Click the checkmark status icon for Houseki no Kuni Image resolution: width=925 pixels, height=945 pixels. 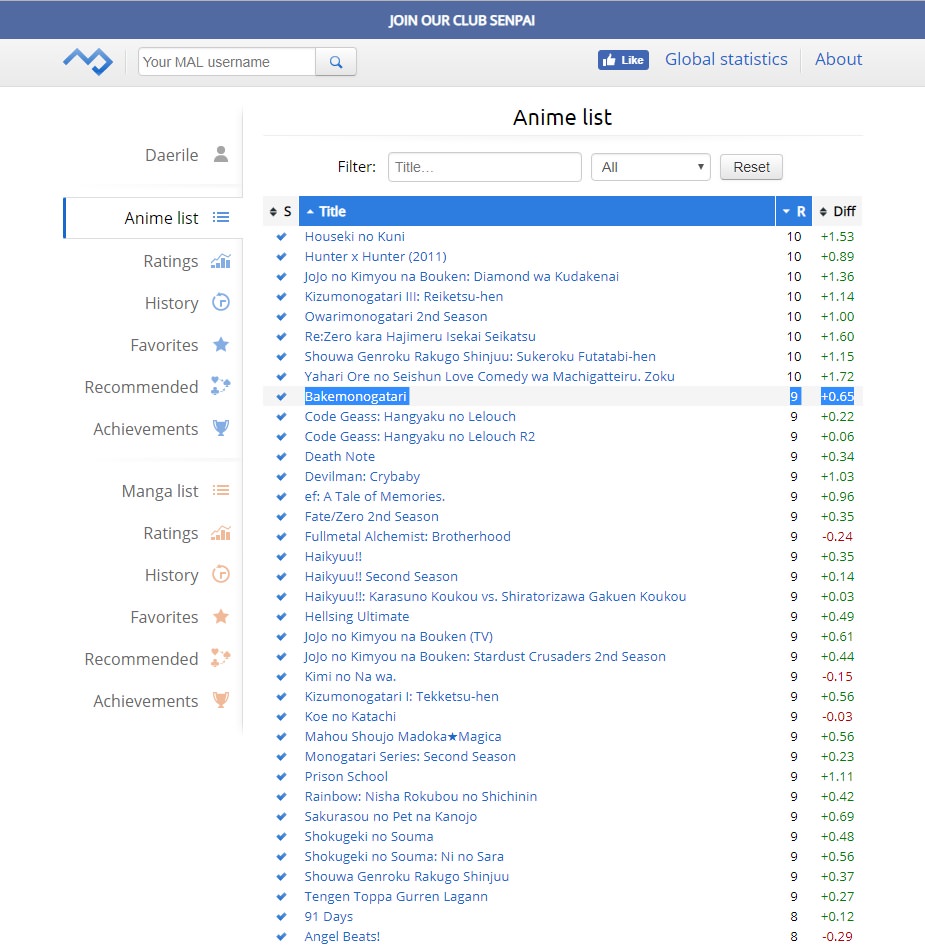281,237
